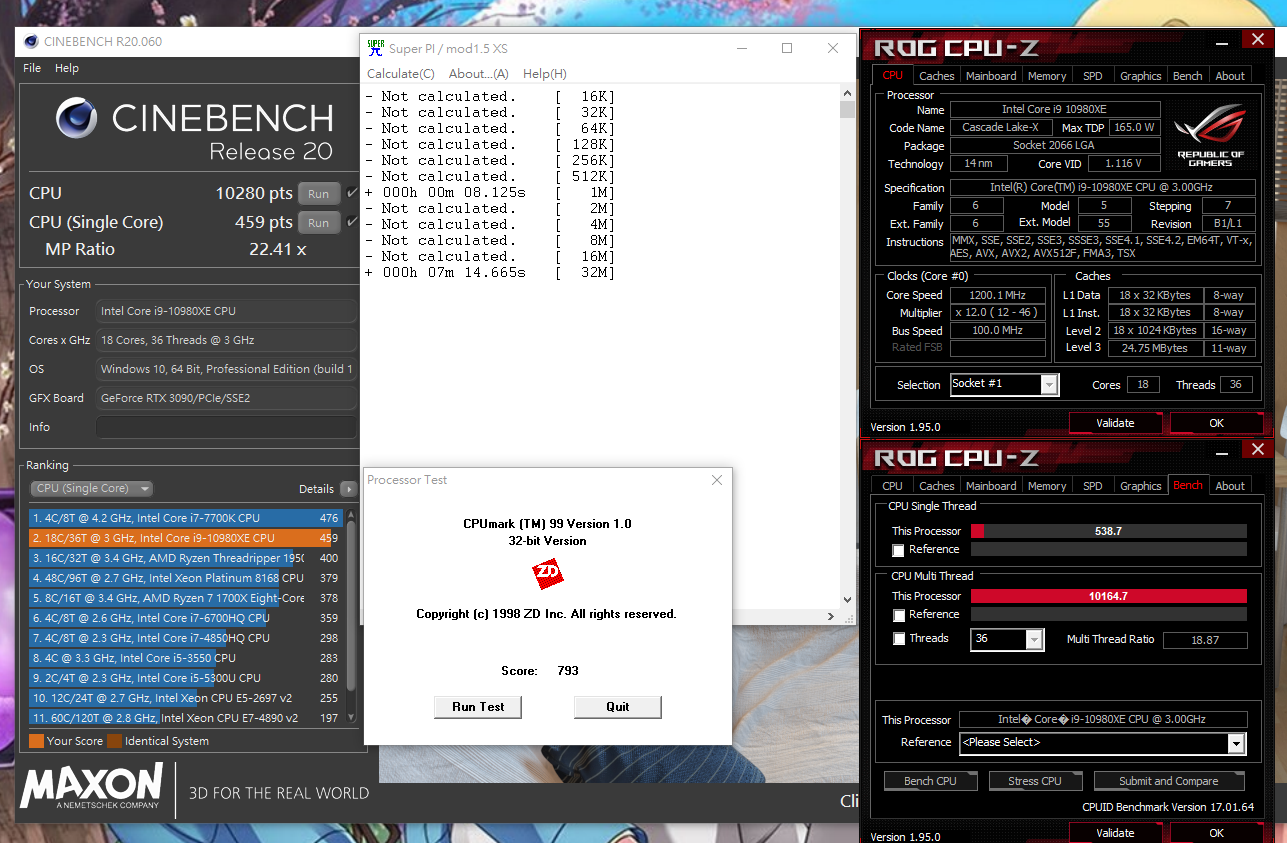This screenshot has height=843, width=1287.
Task: Enable Reference checkbox under CPU Multi Thread
Action: pyautogui.click(x=898, y=615)
